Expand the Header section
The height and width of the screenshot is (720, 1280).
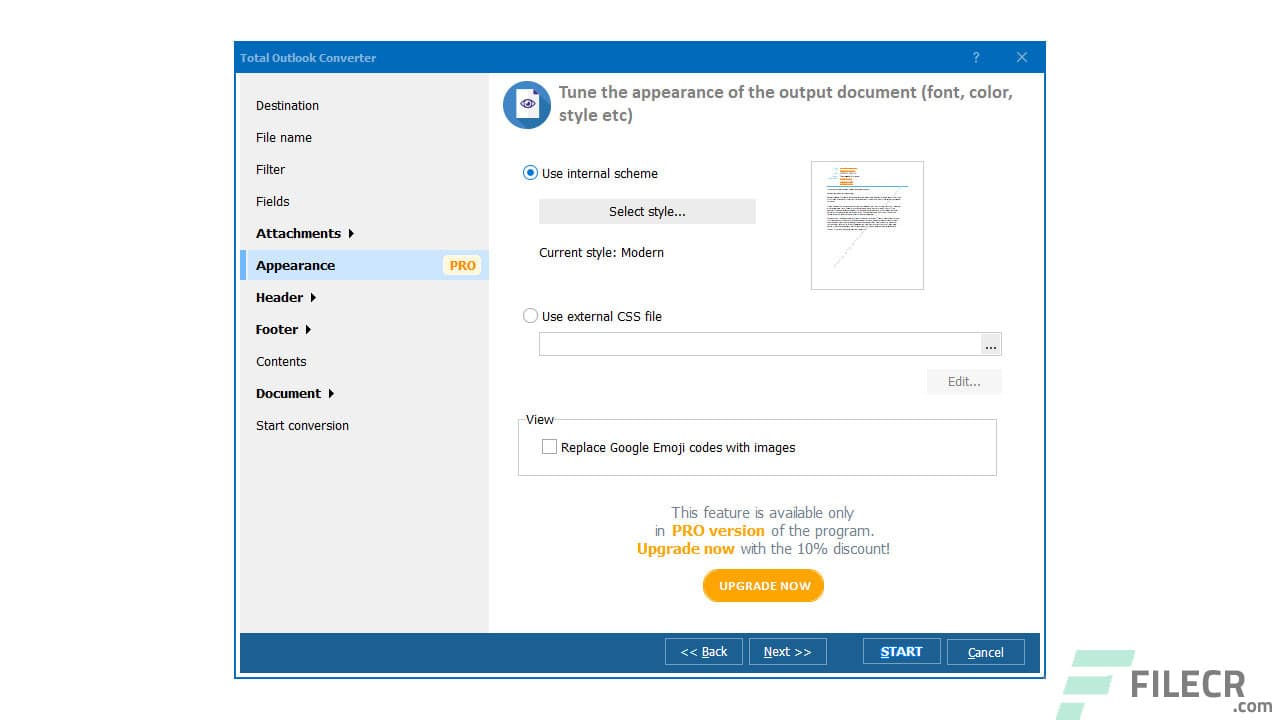[280, 297]
